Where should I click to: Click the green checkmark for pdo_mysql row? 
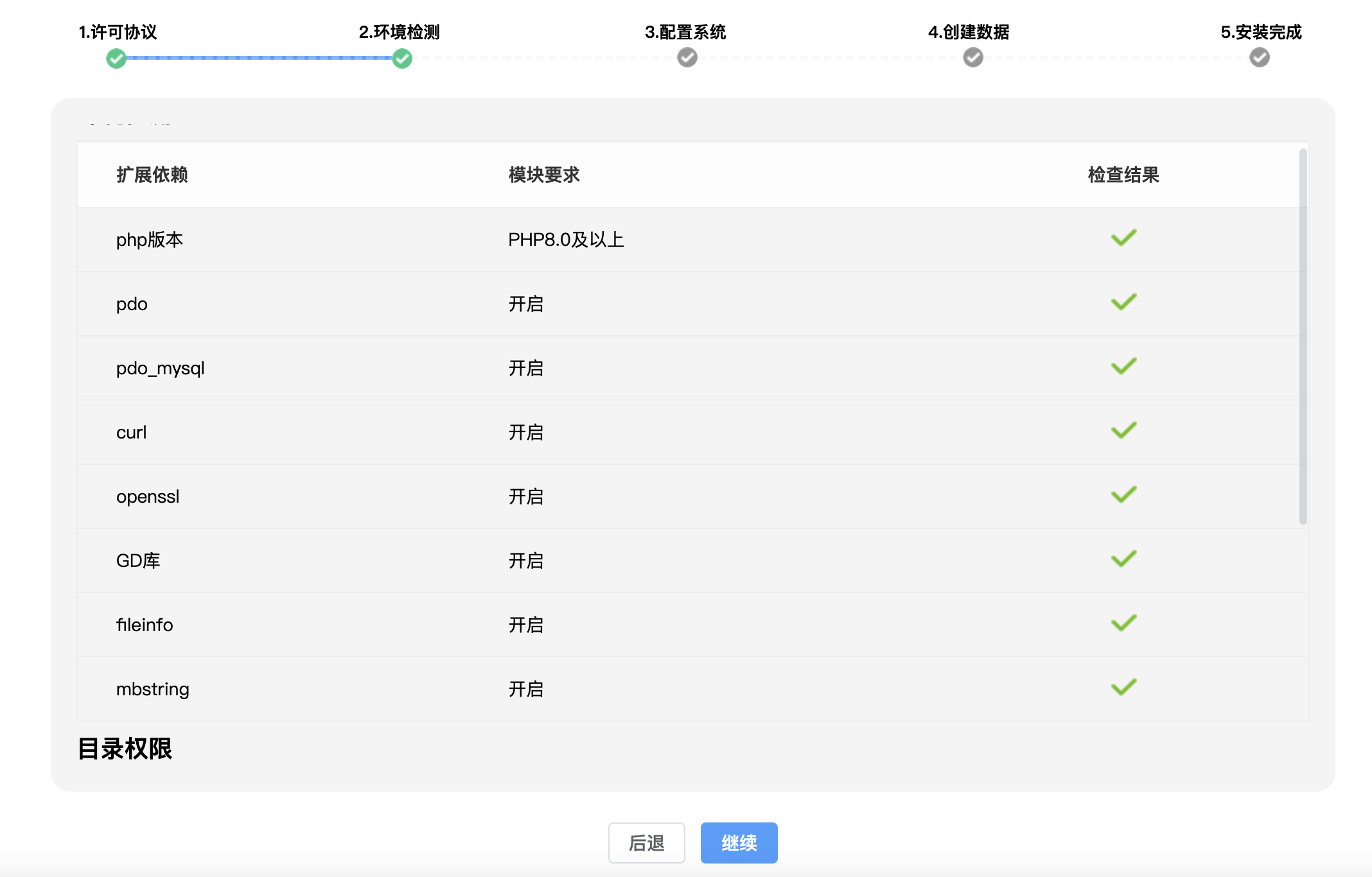[1124, 366]
